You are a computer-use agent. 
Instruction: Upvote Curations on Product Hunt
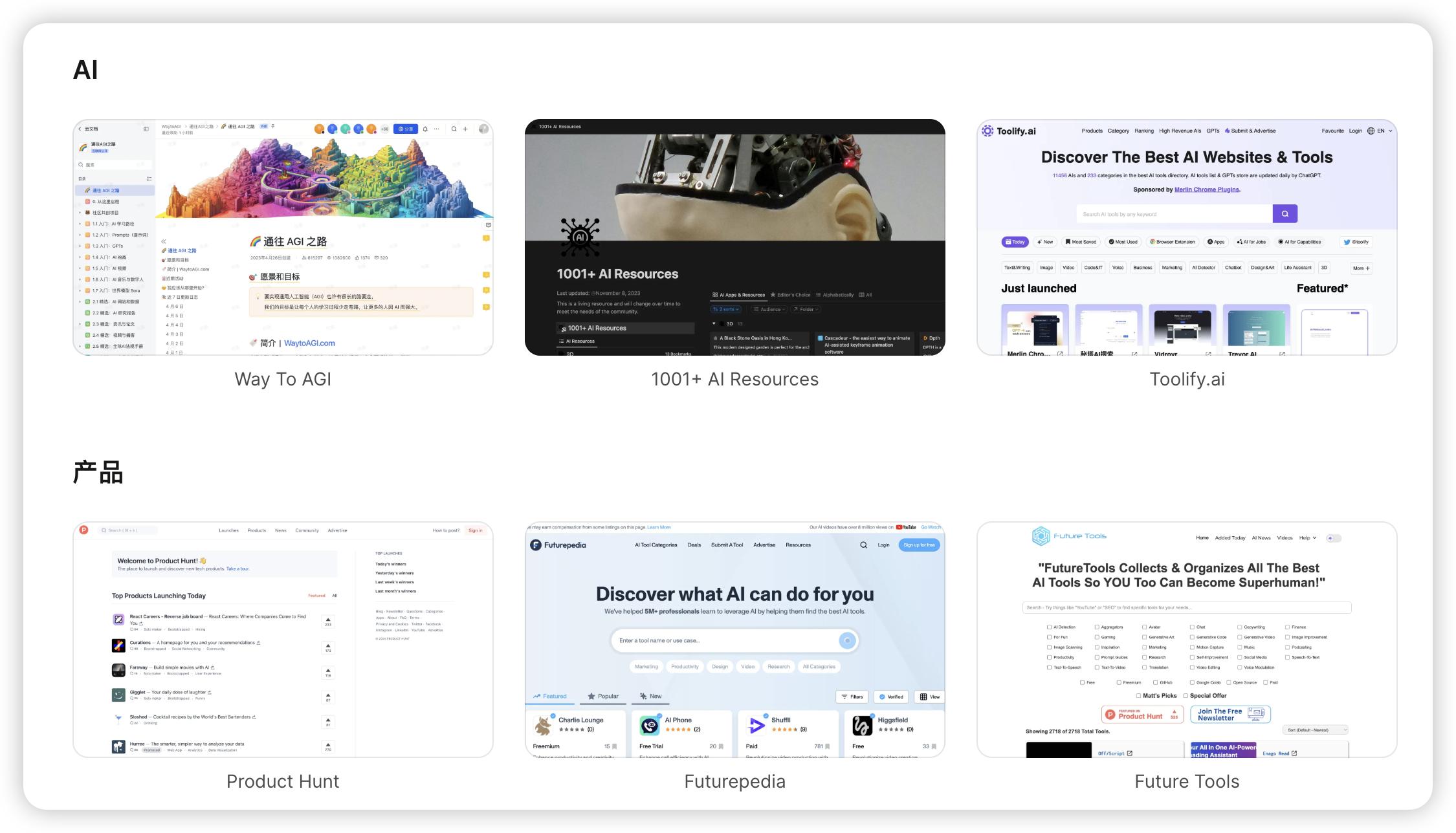coord(328,647)
